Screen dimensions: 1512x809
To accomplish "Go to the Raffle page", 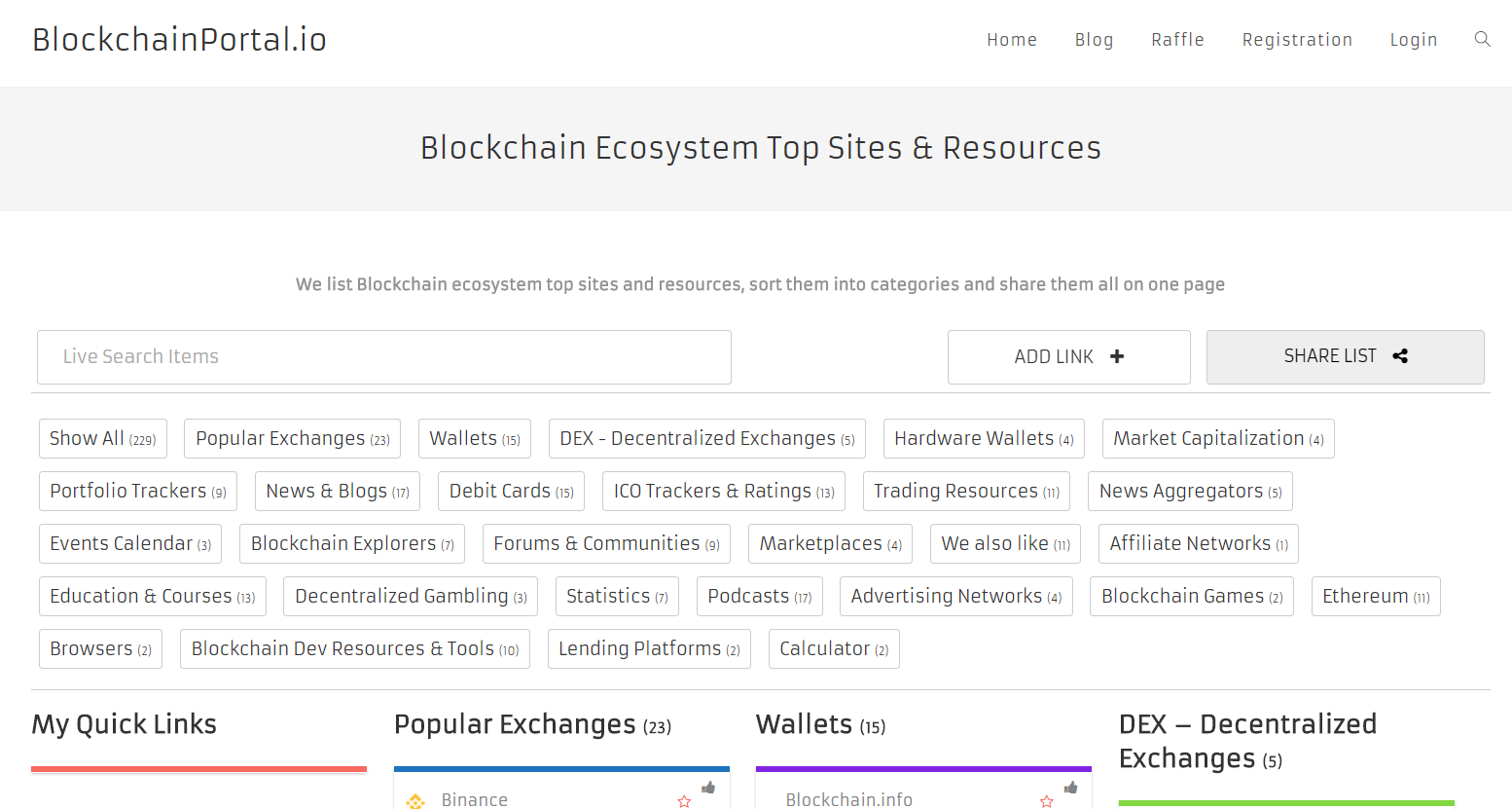I will click(1177, 40).
